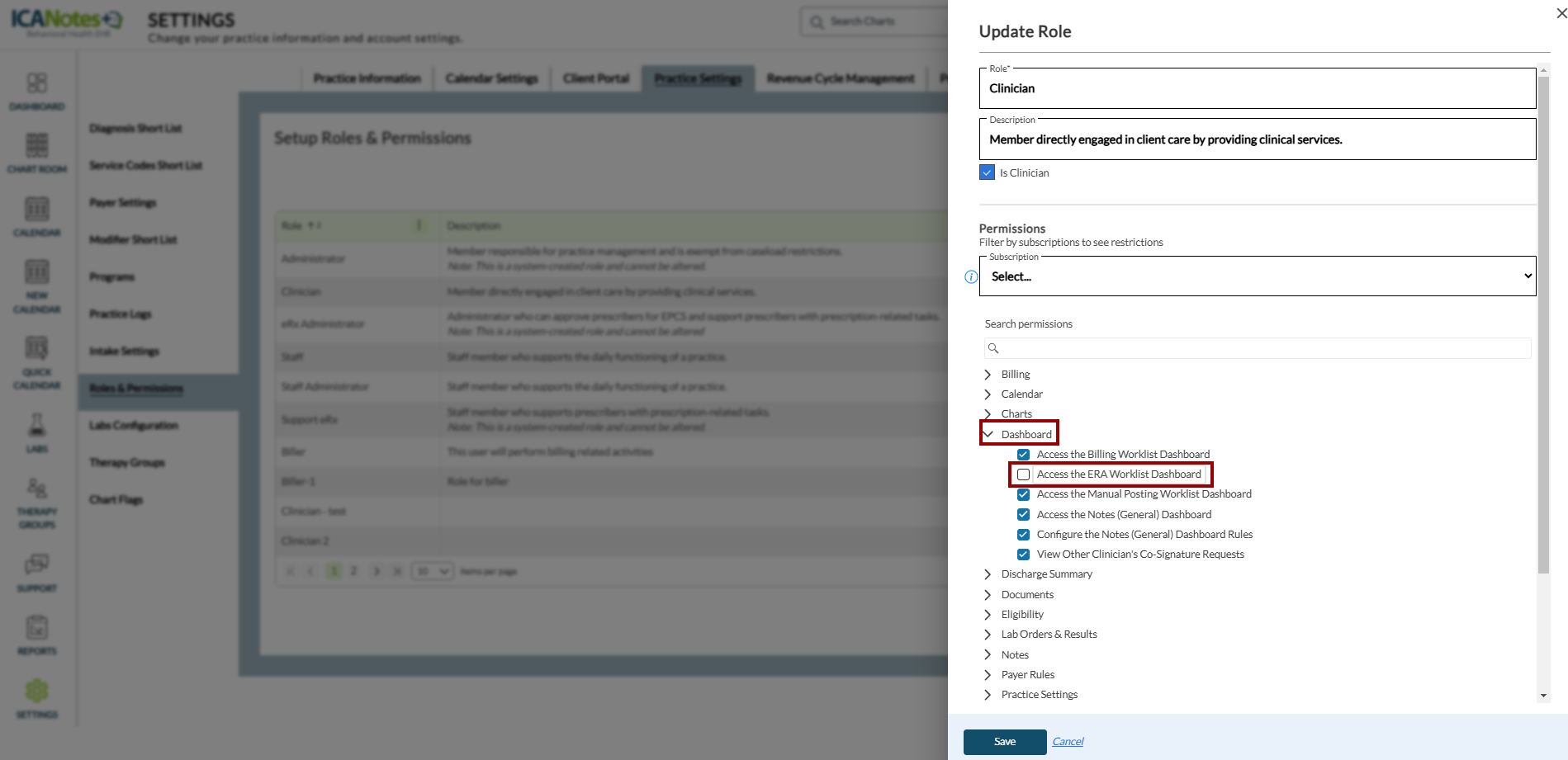Click the Search permissions field

point(1258,348)
